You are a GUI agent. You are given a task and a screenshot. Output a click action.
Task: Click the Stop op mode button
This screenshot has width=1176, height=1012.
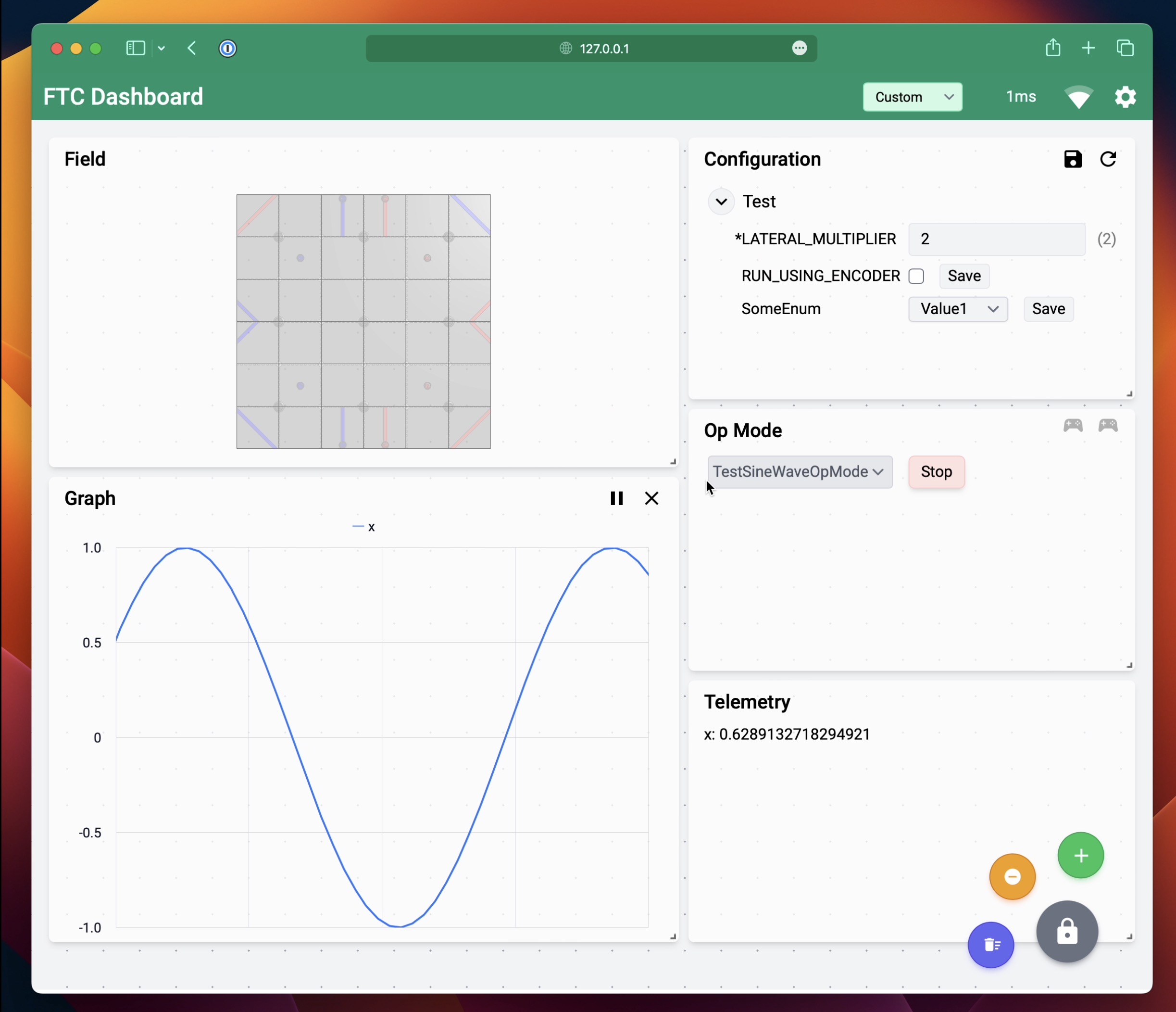pyautogui.click(x=936, y=471)
